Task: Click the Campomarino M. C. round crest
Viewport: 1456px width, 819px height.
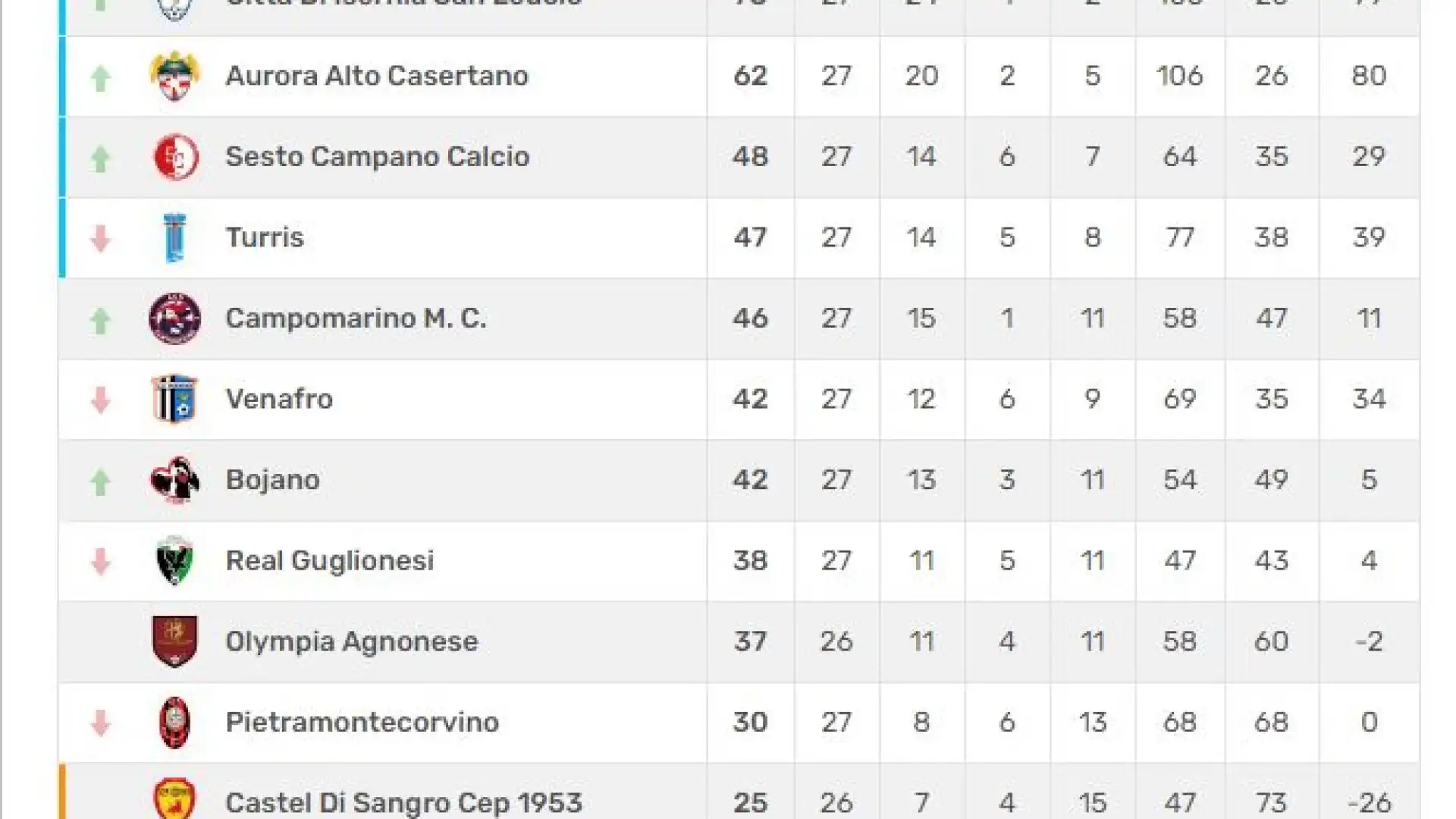Action: [x=175, y=318]
